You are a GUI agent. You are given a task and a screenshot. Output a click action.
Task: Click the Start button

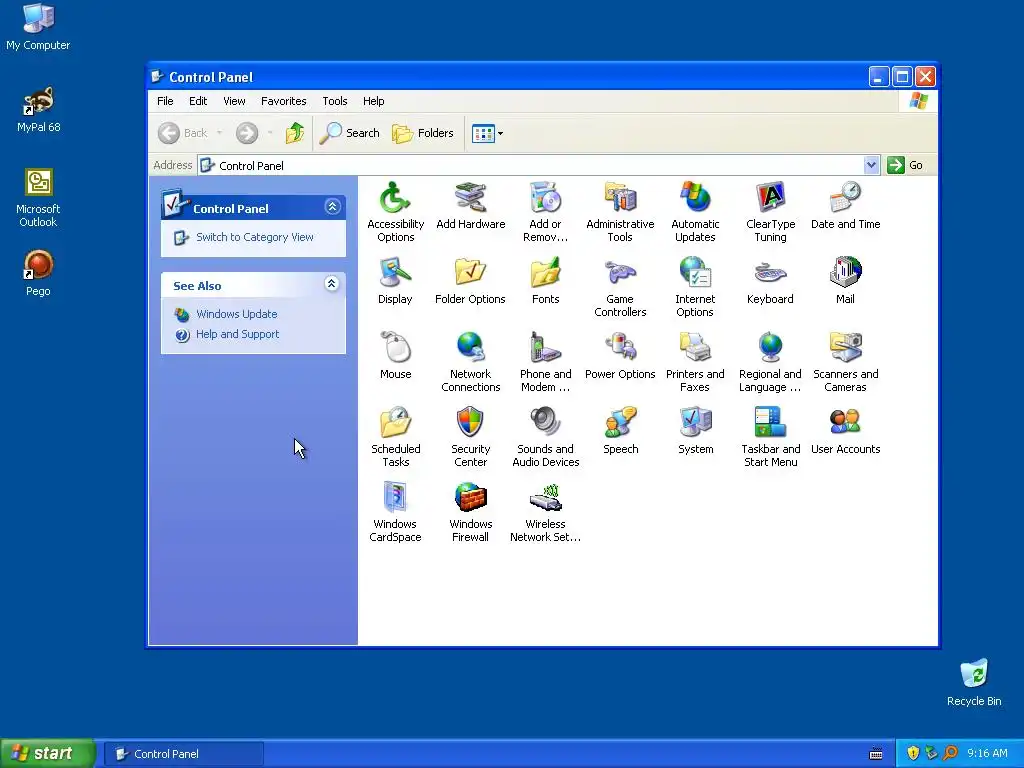(x=48, y=754)
